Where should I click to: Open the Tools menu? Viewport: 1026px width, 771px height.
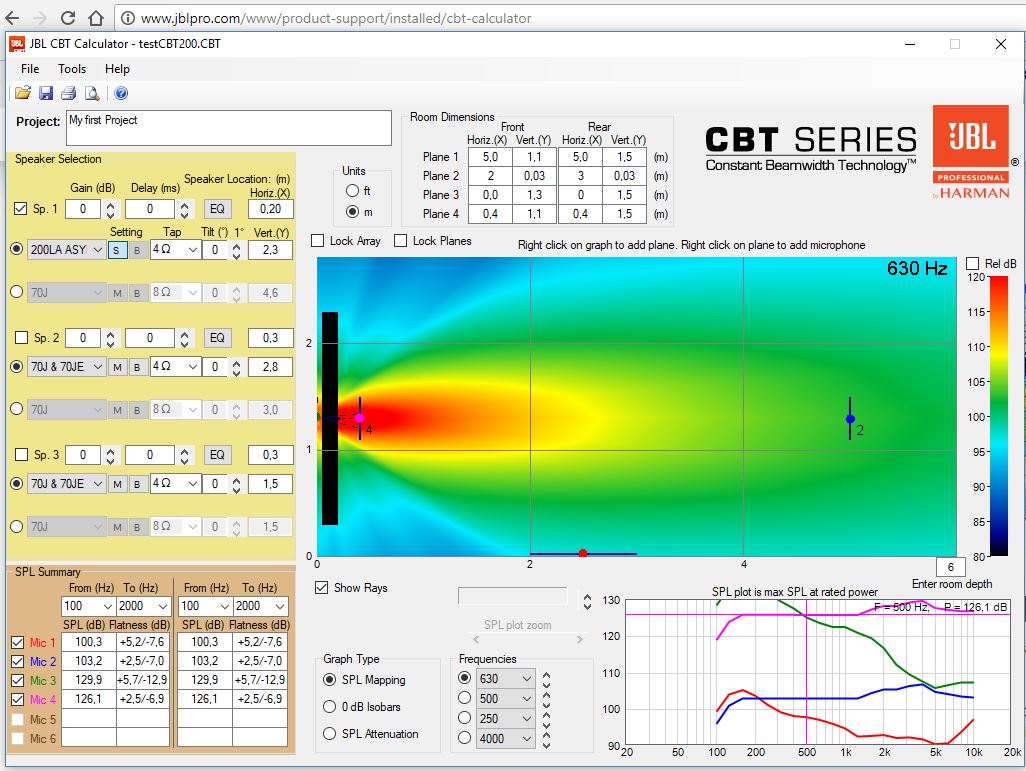click(72, 69)
